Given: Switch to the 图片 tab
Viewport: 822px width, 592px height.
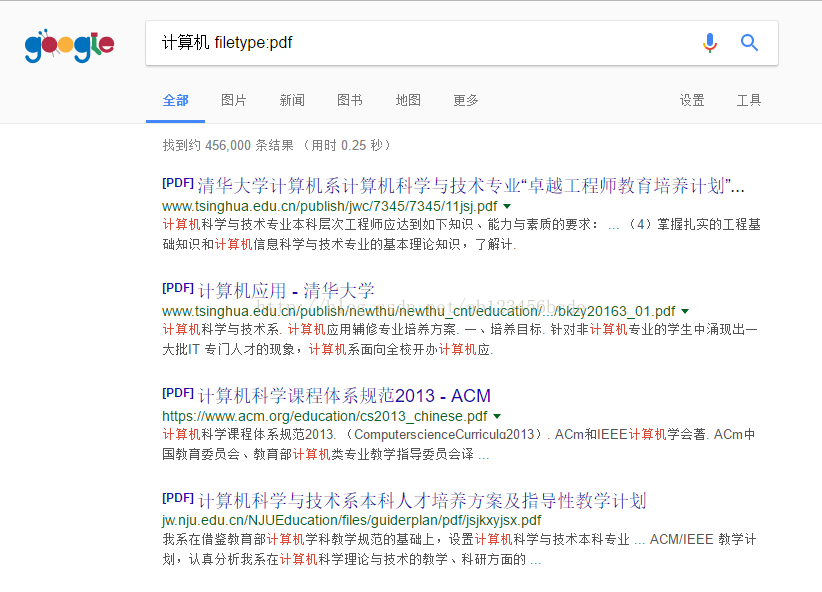Looking at the screenshot, I should (233, 100).
